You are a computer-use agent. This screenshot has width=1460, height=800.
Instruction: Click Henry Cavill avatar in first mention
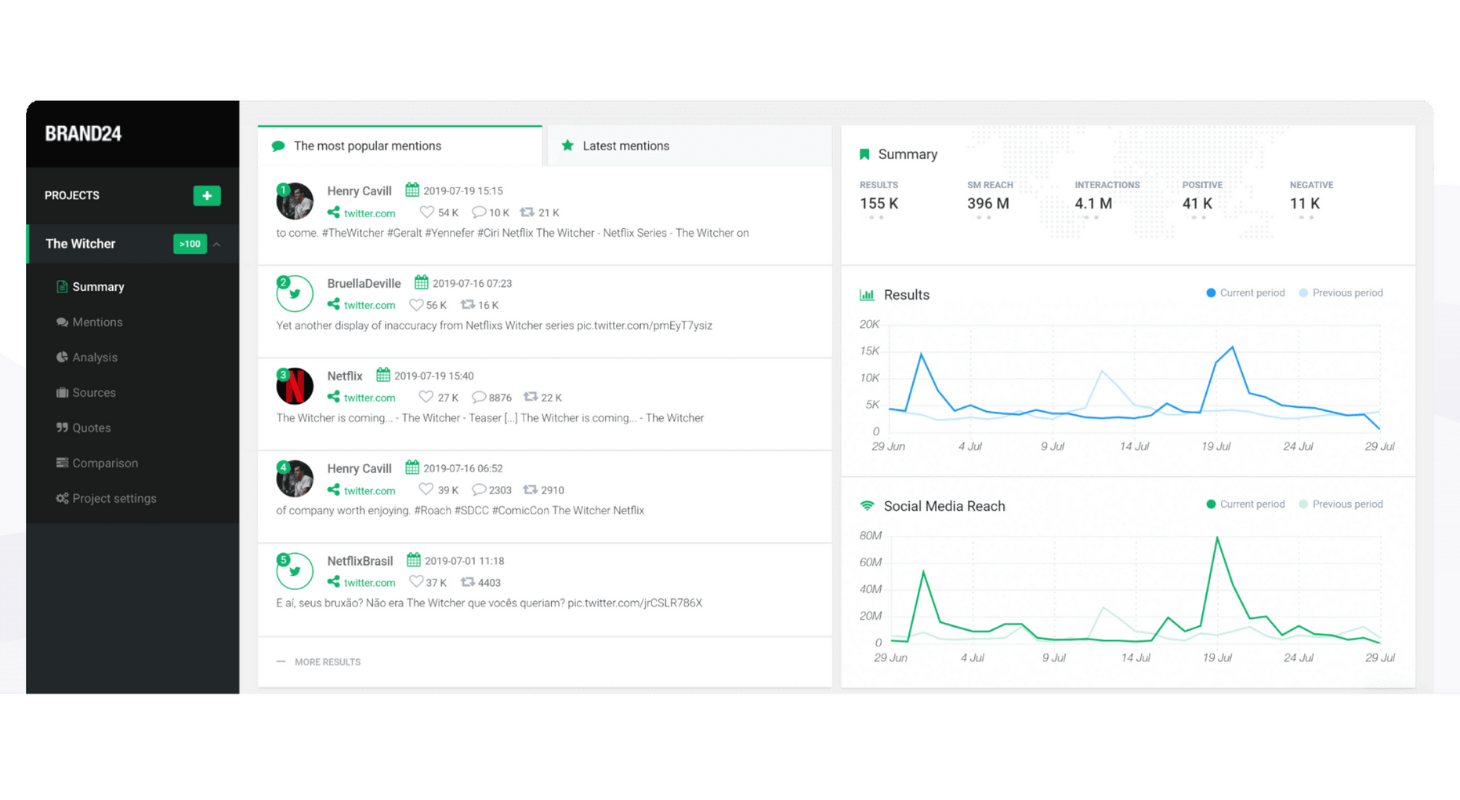tap(295, 201)
